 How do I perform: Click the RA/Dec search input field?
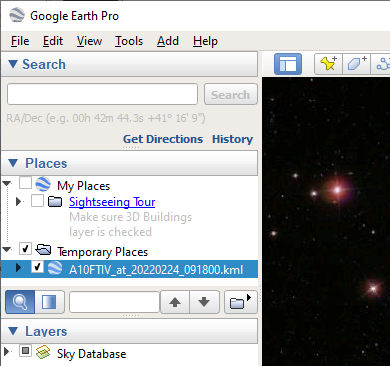(x=102, y=94)
